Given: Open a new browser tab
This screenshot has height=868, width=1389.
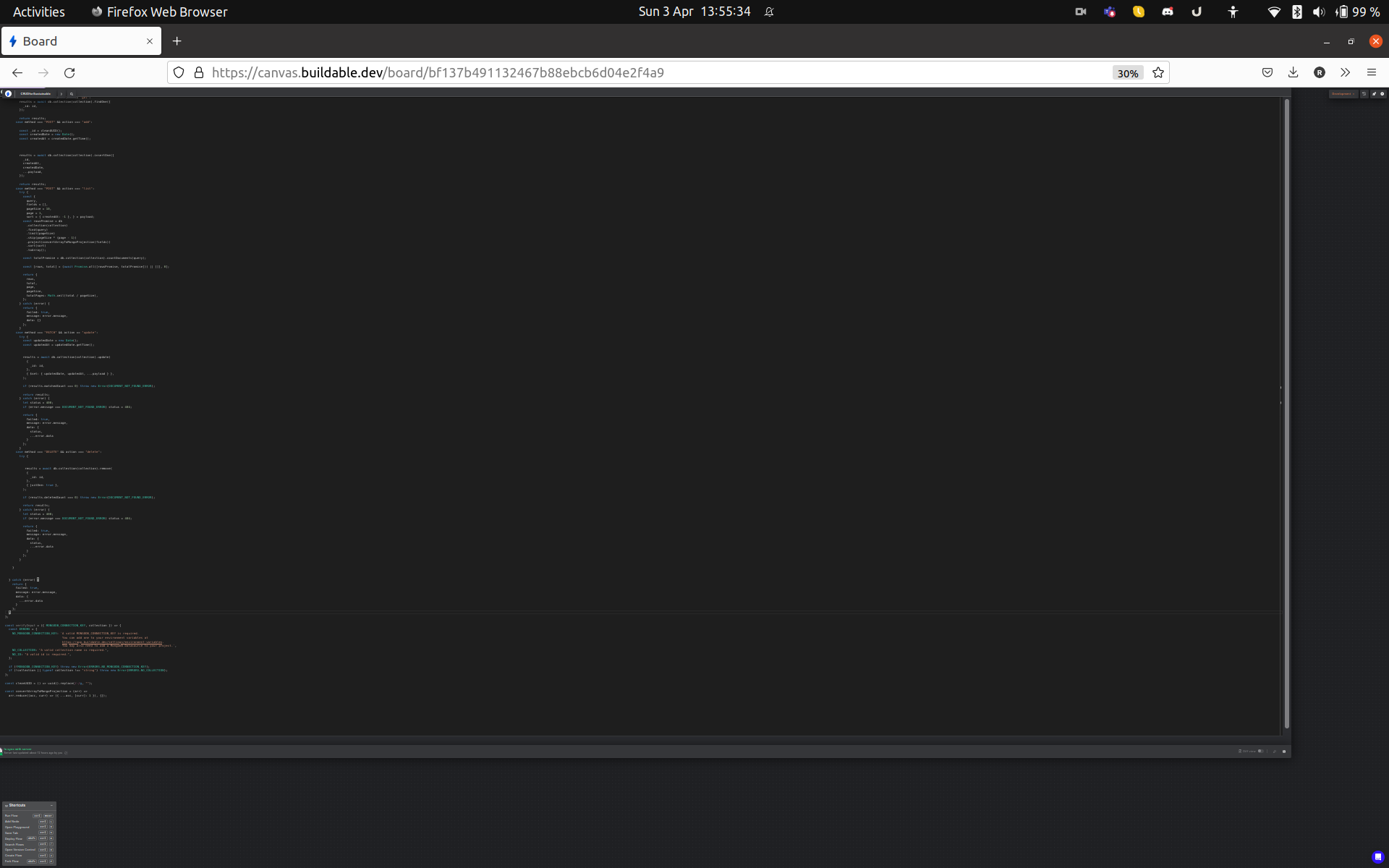Looking at the screenshot, I should pos(177,41).
